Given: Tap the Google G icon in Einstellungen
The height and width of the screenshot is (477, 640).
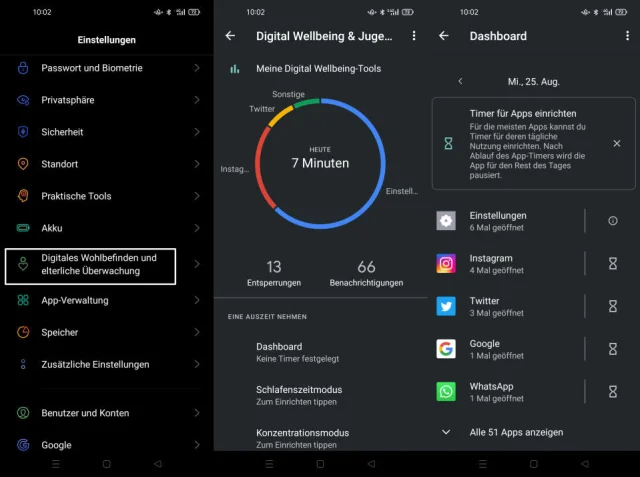Looking at the screenshot, I should click(x=23, y=444).
